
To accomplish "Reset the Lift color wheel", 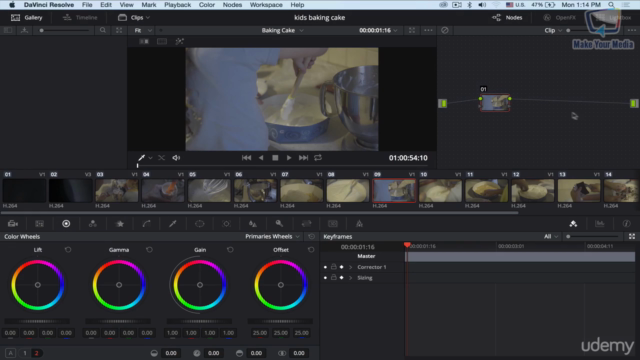I will pyautogui.click(x=68, y=249).
